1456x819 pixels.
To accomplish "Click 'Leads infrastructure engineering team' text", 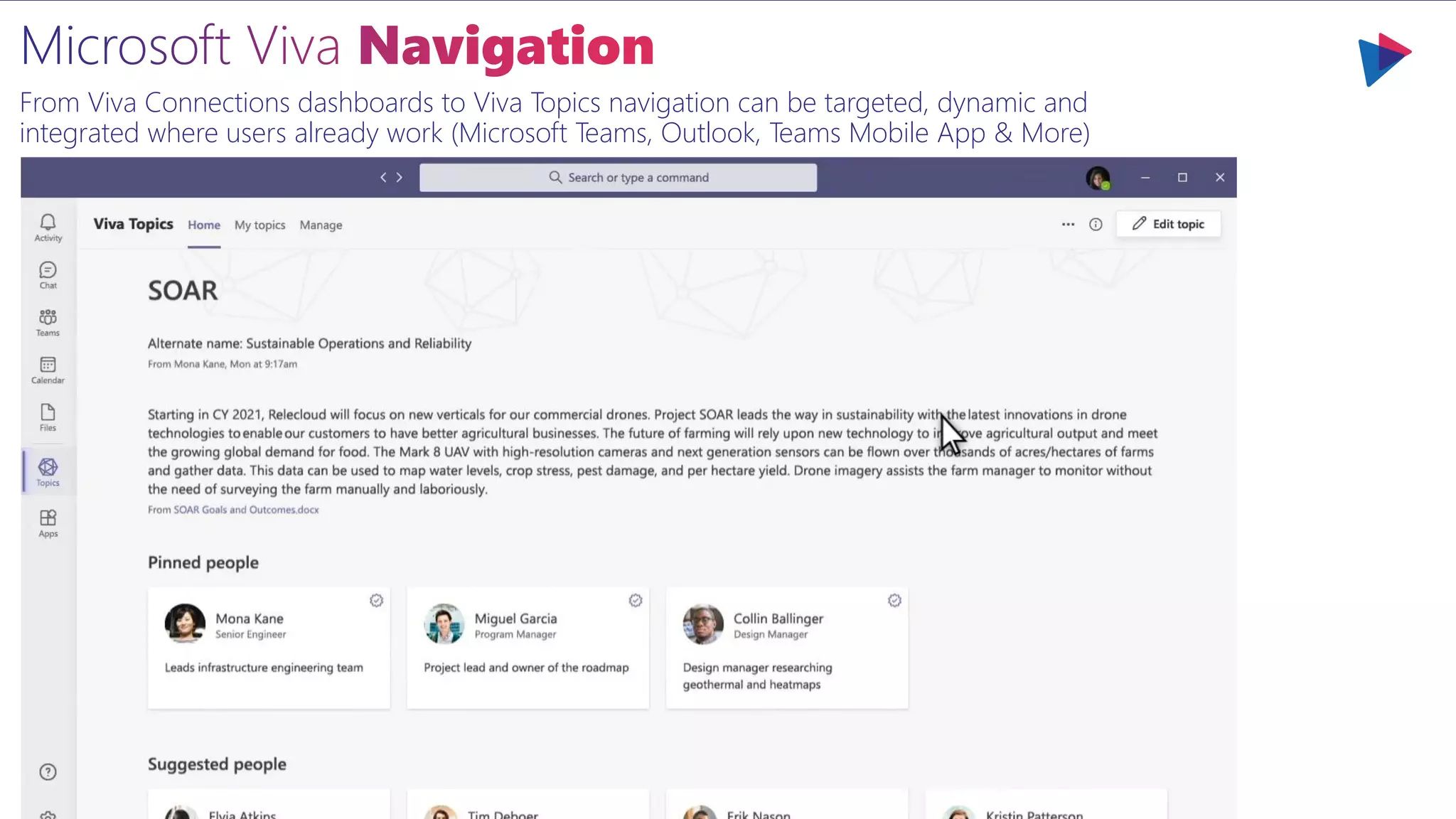I will click(x=264, y=668).
